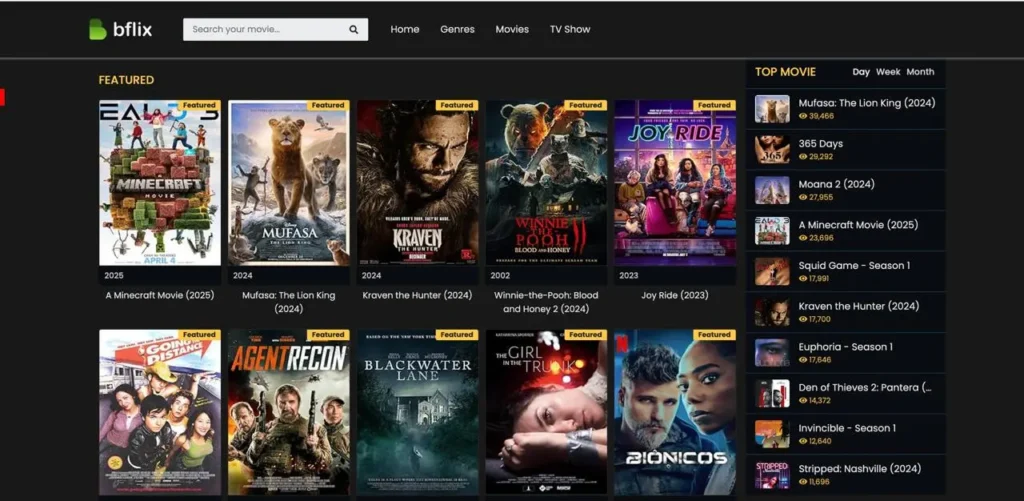Screen dimensions: 1024x501
Task: Click eye views icon beside 39,466
Action: click(803, 116)
